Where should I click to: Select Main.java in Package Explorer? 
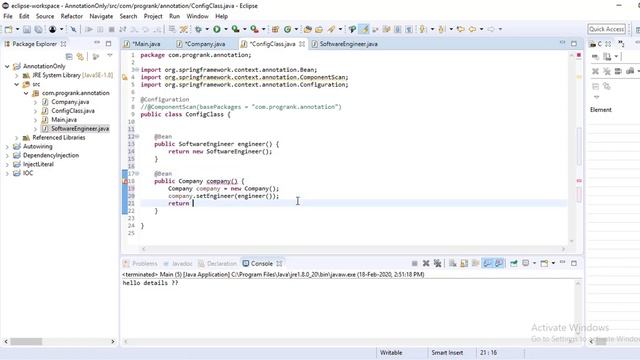point(64,120)
